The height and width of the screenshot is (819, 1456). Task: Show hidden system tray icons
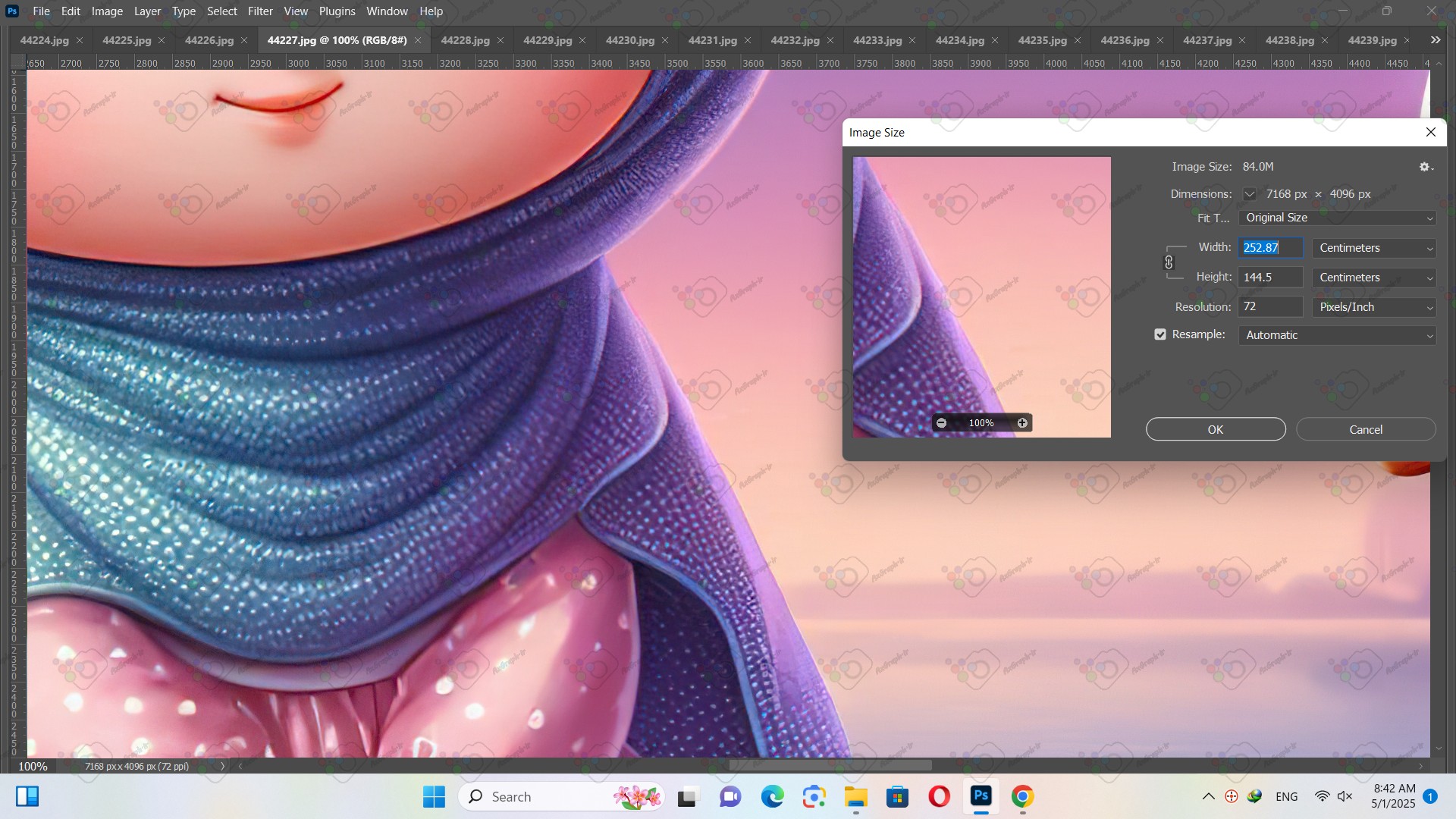coord(1209,796)
